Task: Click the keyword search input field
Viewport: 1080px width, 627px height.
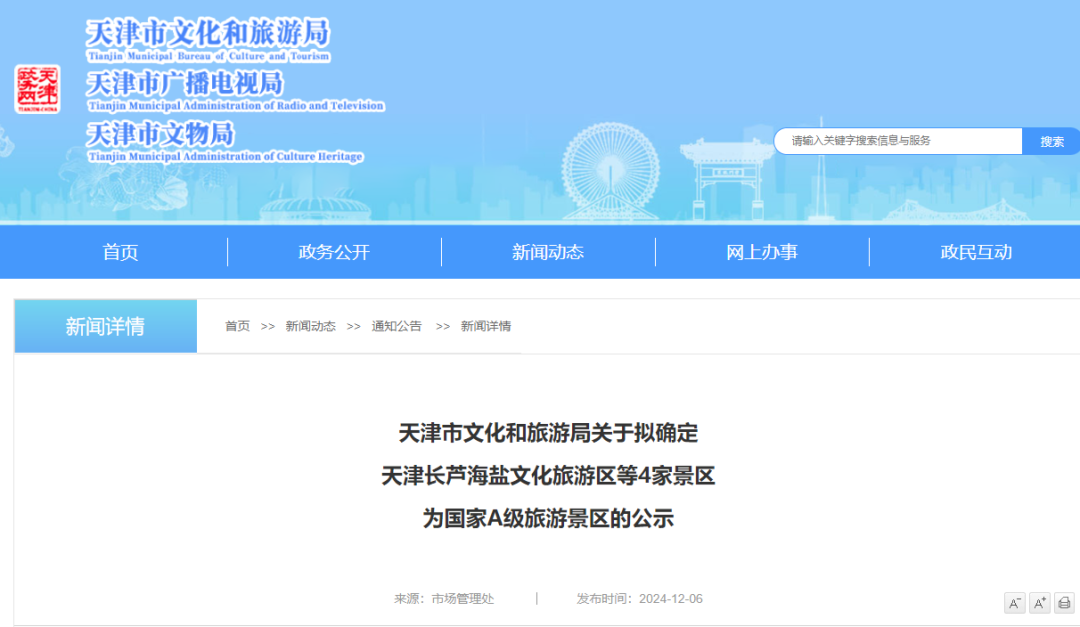Action: coord(897,141)
